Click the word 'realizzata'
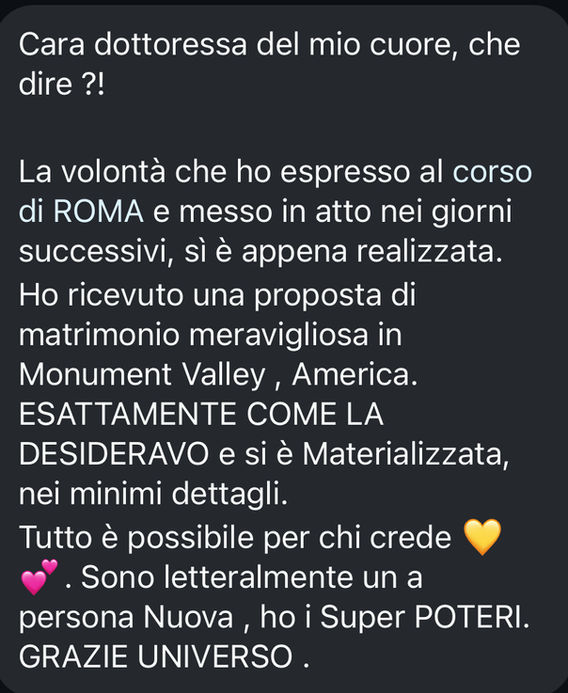Image resolution: width=568 pixels, height=693 pixels. tap(427, 251)
